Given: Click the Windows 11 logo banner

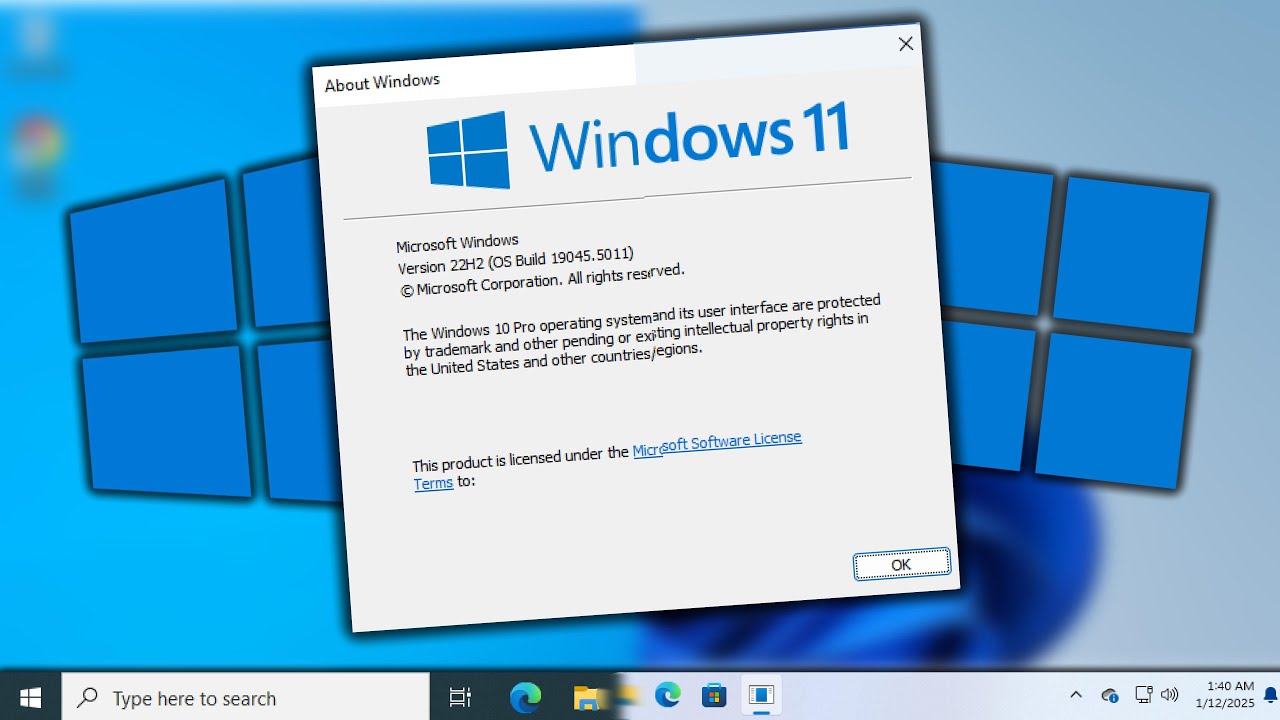Looking at the screenshot, I should coord(638,145).
